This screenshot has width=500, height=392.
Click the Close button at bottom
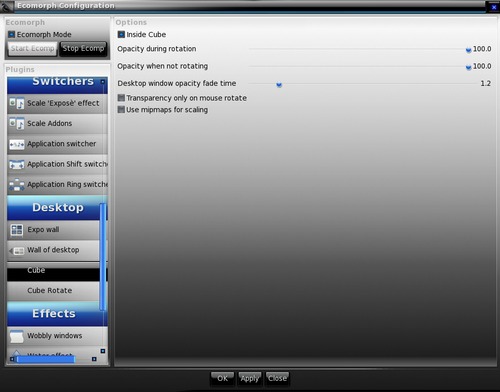277,378
